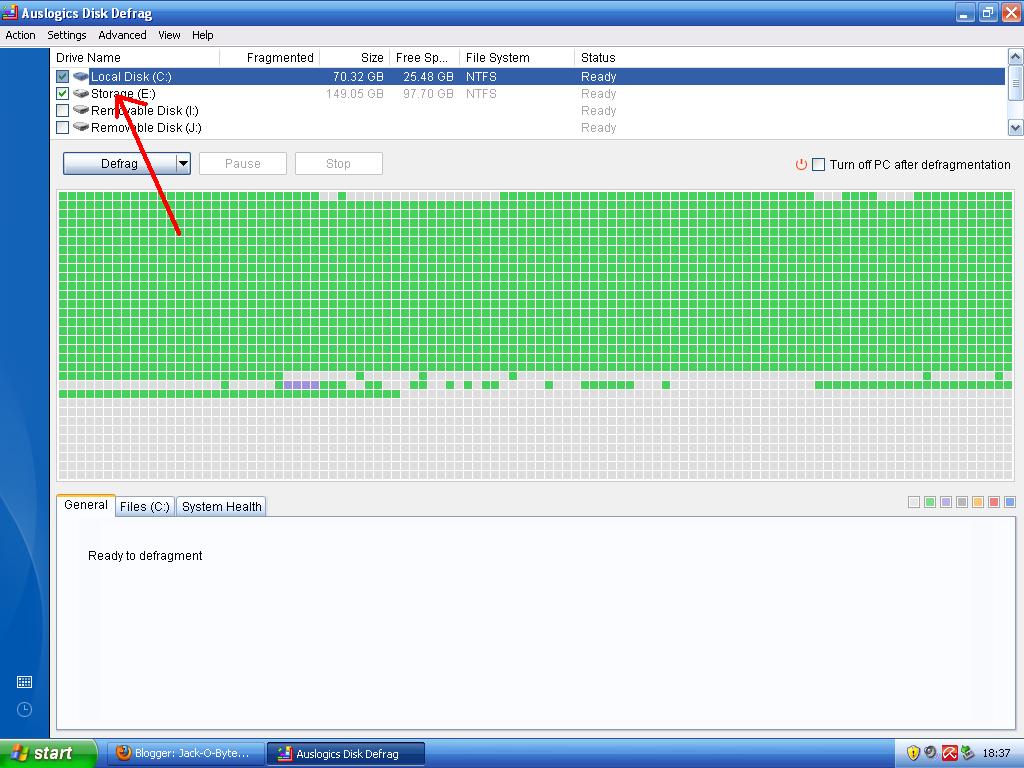
Task: Switch to the System Health tab
Action: click(221, 506)
